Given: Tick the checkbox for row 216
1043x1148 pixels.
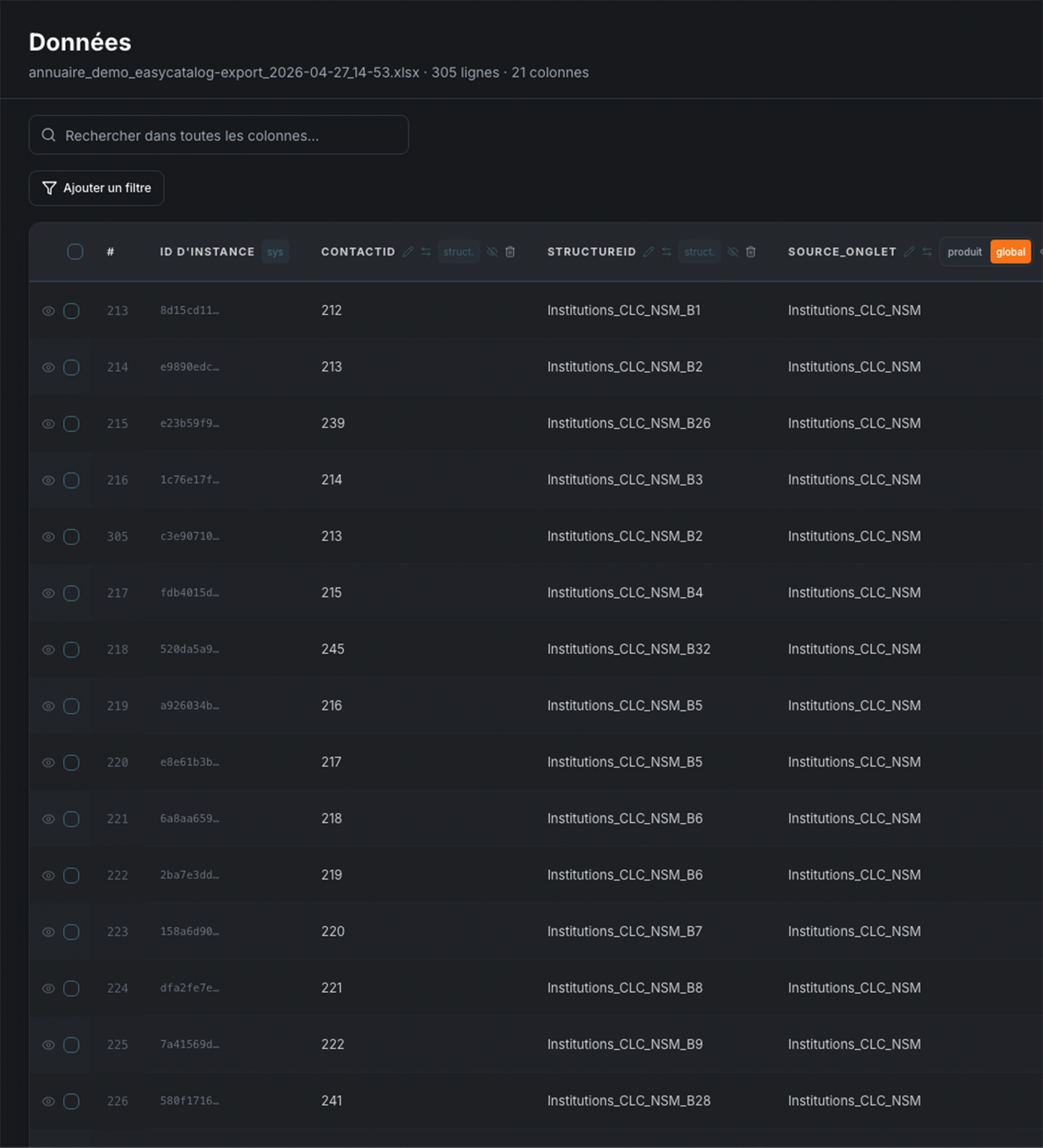Looking at the screenshot, I should pos(72,480).
